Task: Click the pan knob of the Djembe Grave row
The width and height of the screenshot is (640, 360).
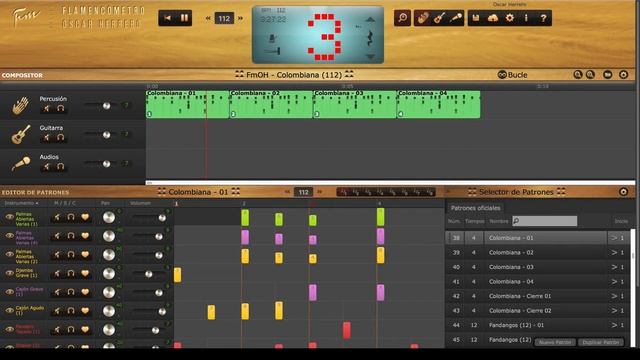Action: click(109, 273)
